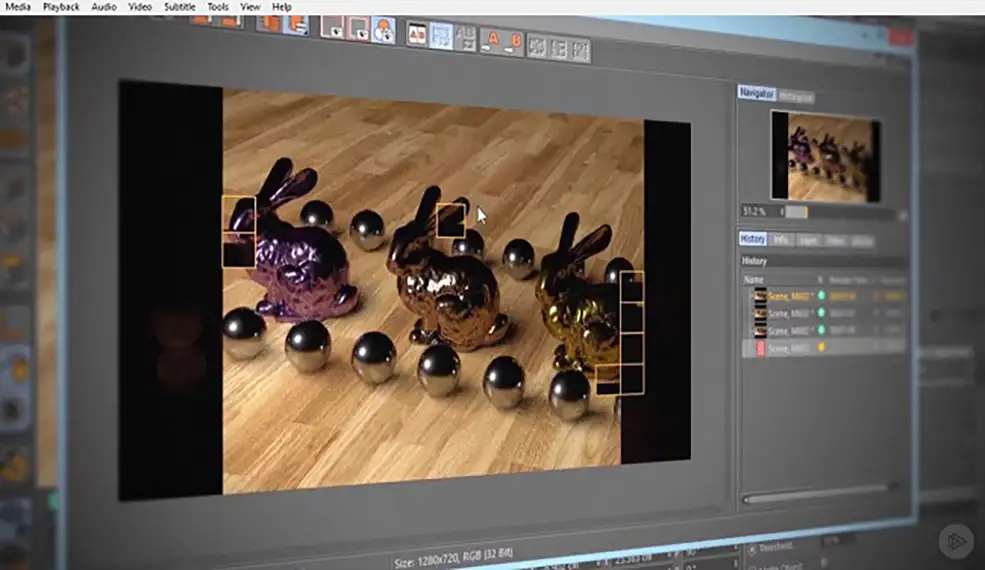Switch to the History tab
Screen dimensions: 985x570
tap(753, 239)
